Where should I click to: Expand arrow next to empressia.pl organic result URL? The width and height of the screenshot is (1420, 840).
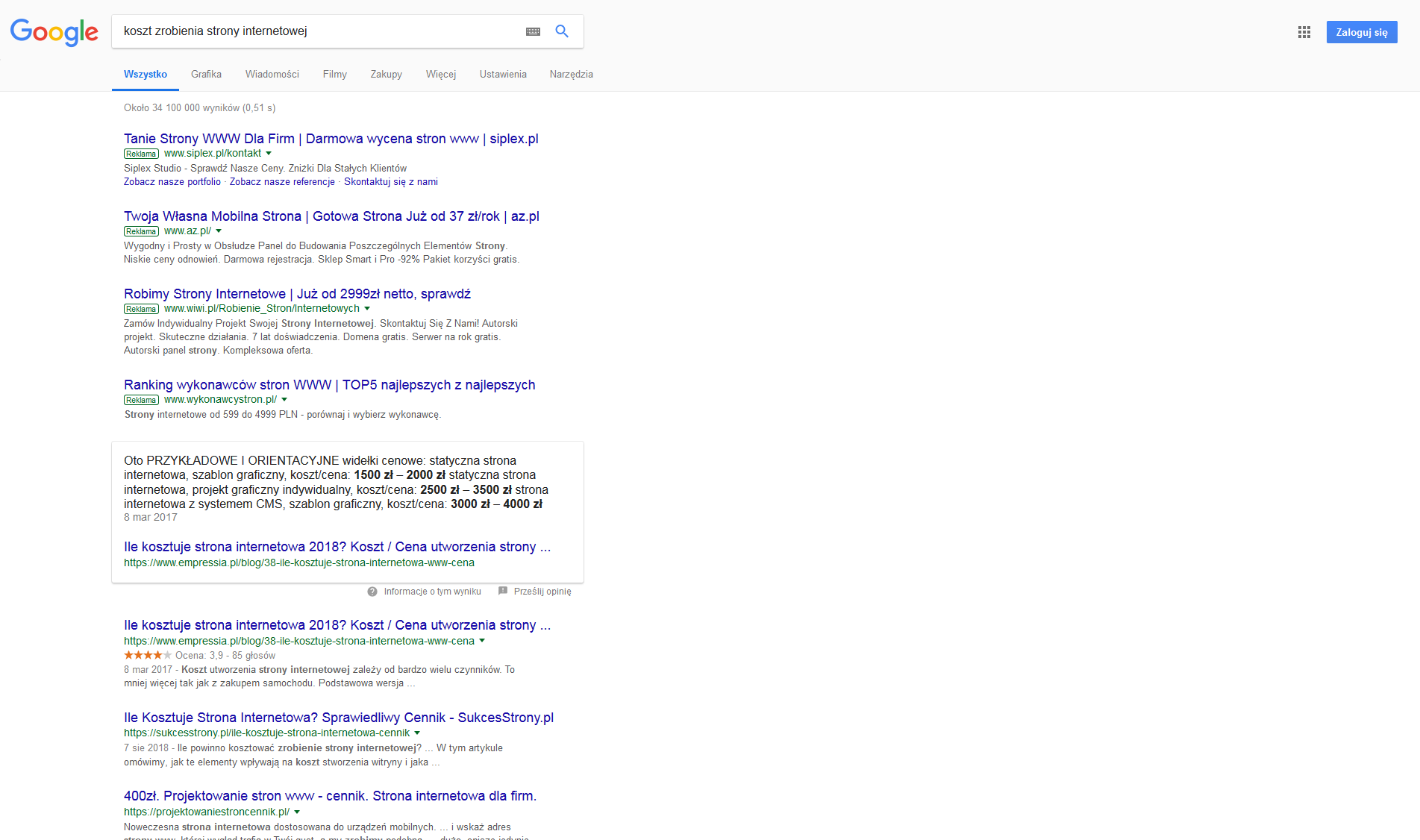click(482, 641)
